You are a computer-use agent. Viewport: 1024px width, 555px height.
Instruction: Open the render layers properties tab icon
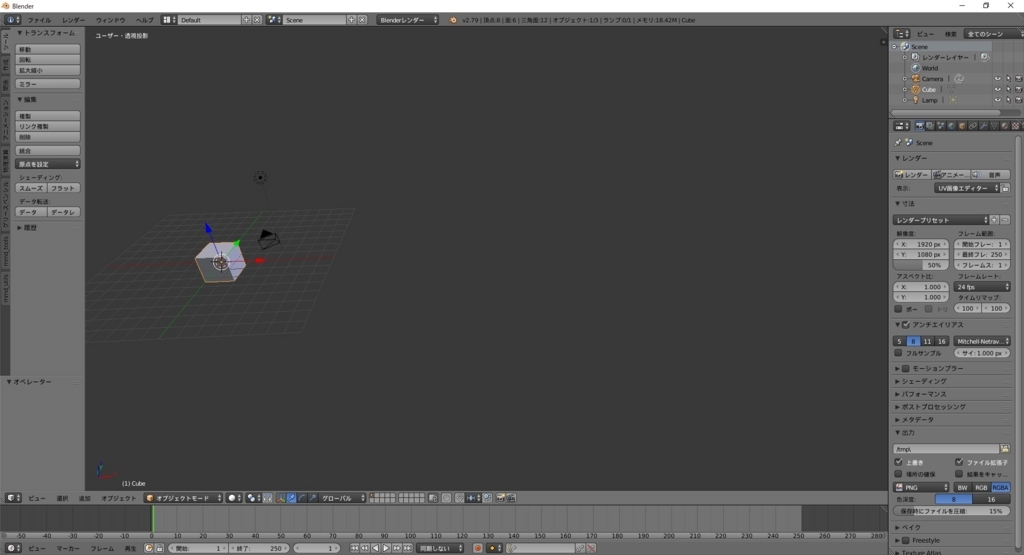(931, 126)
